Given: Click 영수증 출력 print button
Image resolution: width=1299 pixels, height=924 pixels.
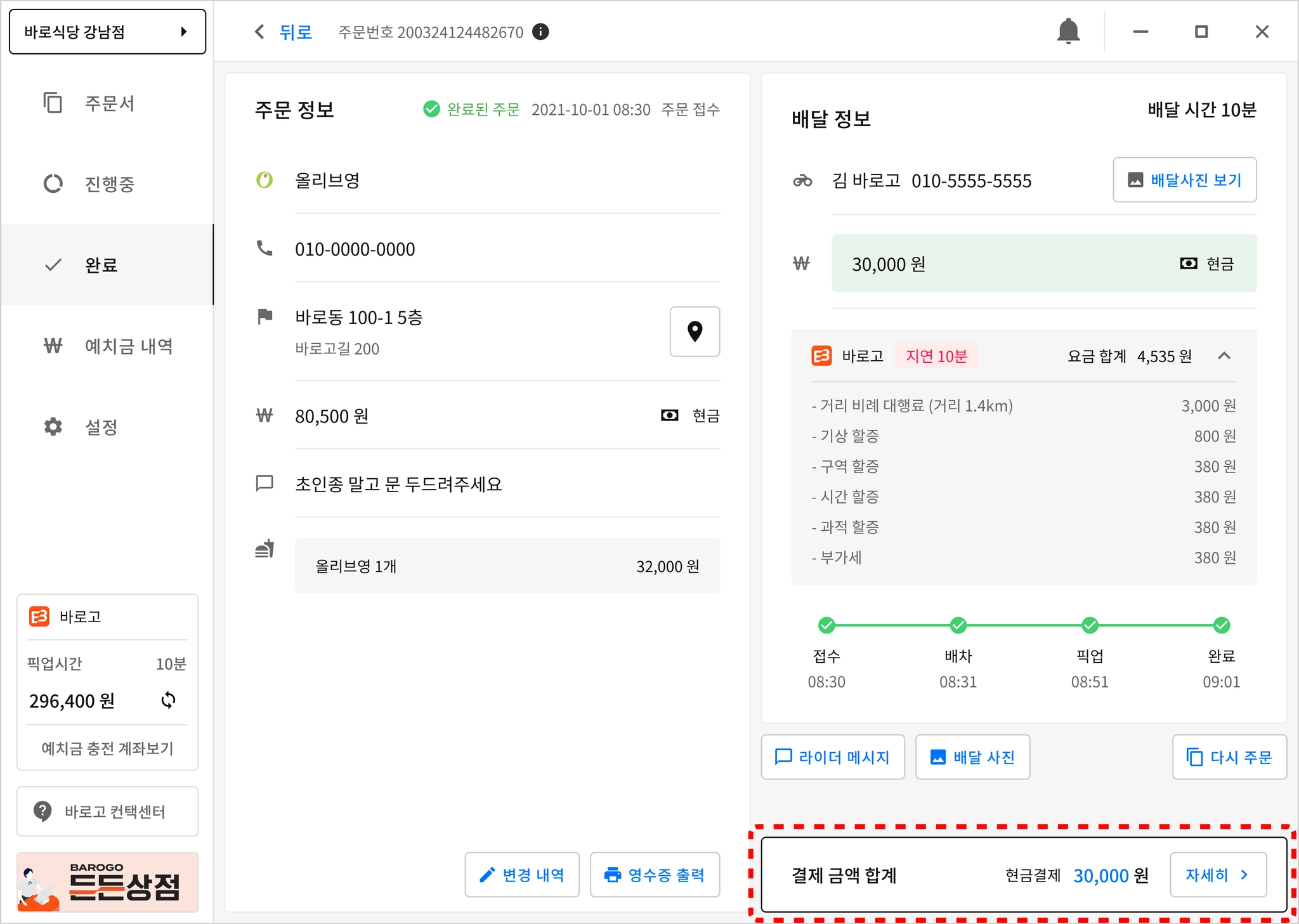Looking at the screenshot, I should coord(655,875).
